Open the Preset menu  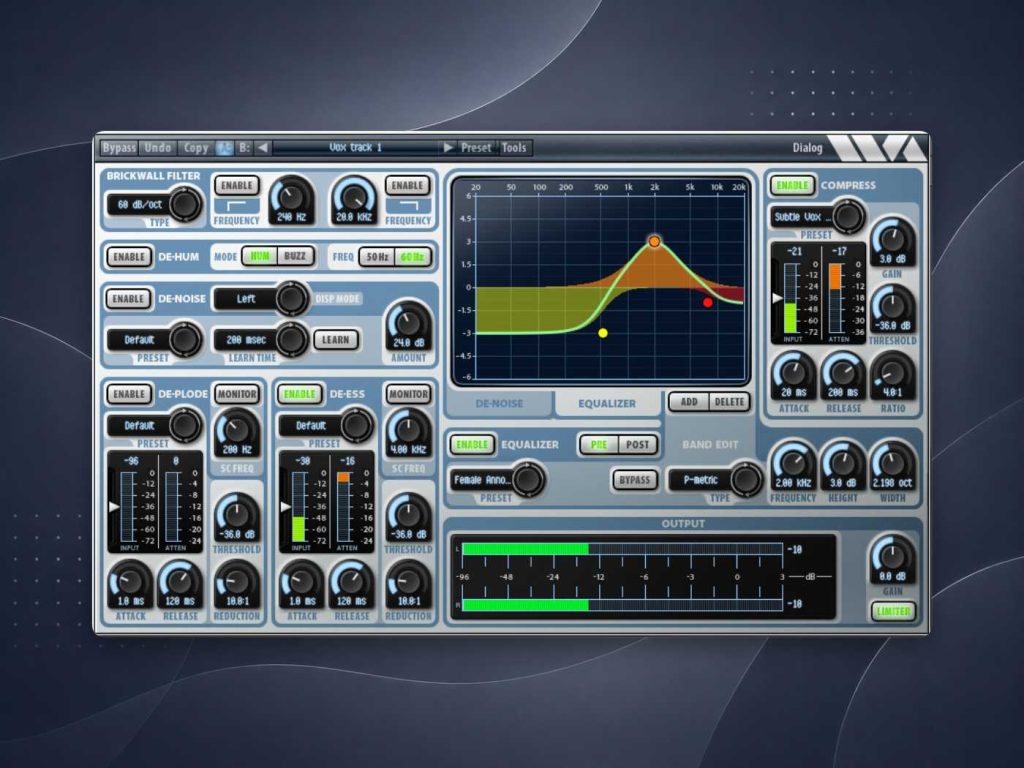pyautogui.click(x=476, y=148)
